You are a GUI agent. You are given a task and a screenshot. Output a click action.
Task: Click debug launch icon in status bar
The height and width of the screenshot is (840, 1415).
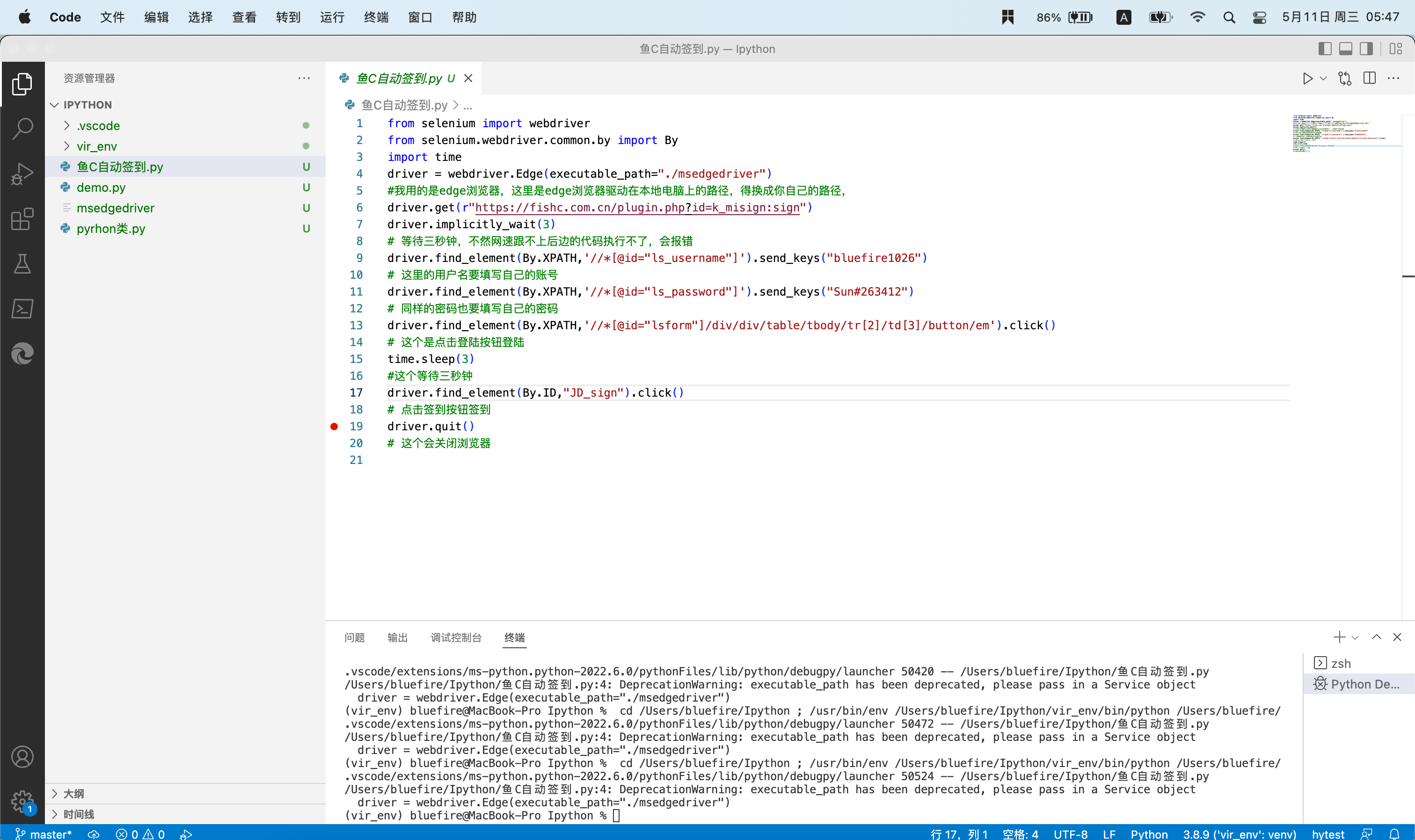pyautogui.click(x=186, y=834)
